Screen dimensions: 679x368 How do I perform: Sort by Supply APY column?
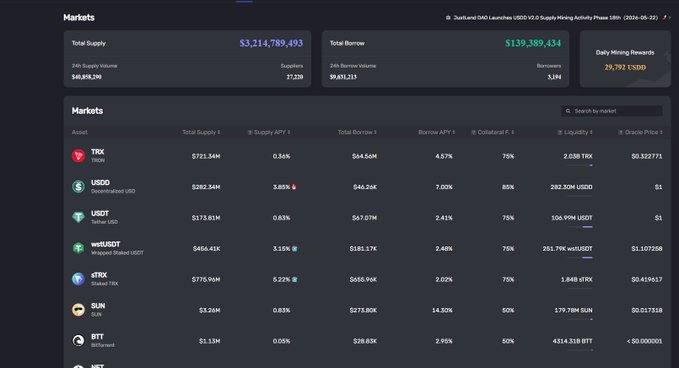pyautogui.click(x=272, y=132)
